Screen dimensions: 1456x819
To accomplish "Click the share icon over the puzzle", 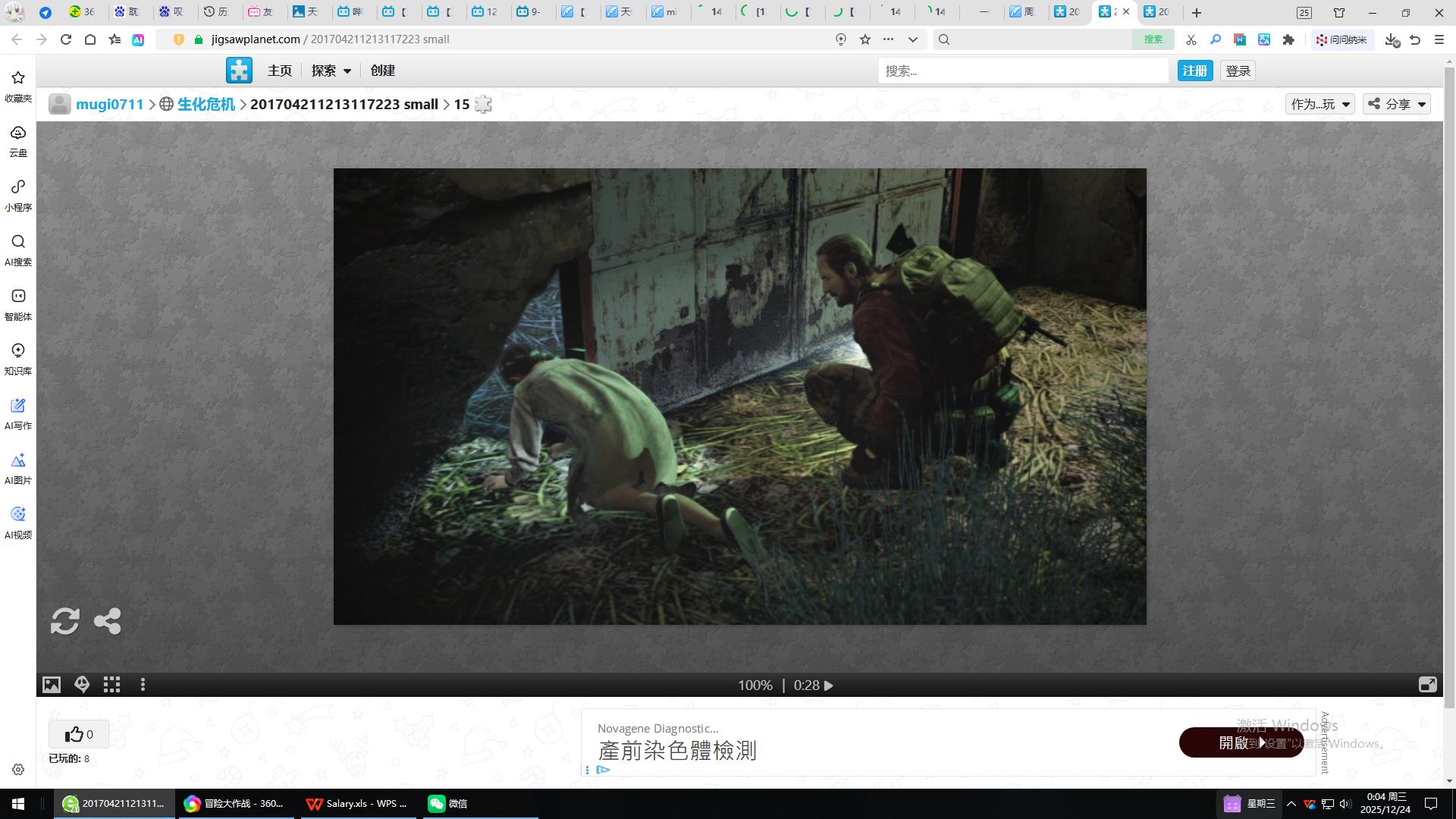I will 108,621.
